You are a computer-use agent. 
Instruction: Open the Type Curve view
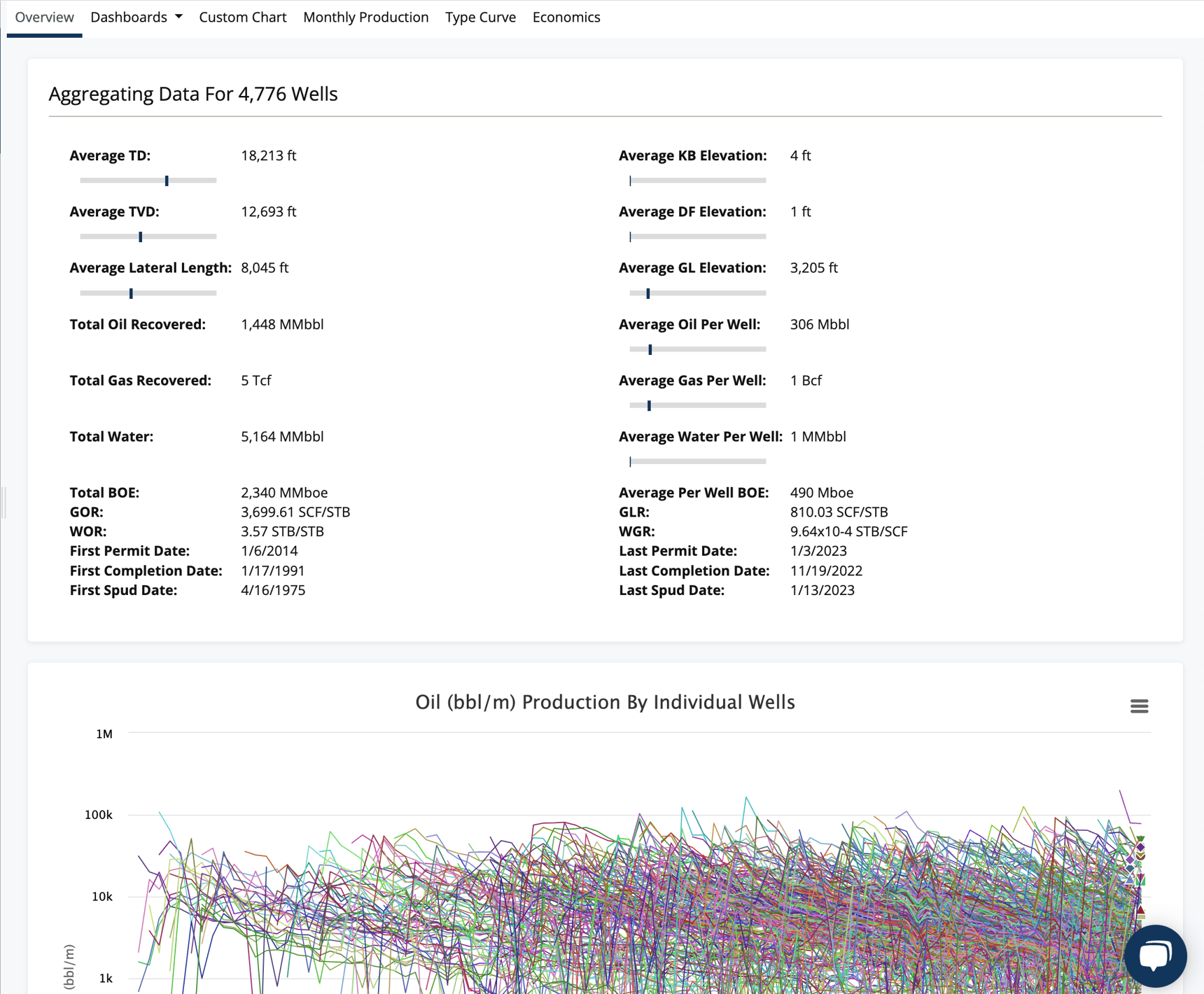480,17
